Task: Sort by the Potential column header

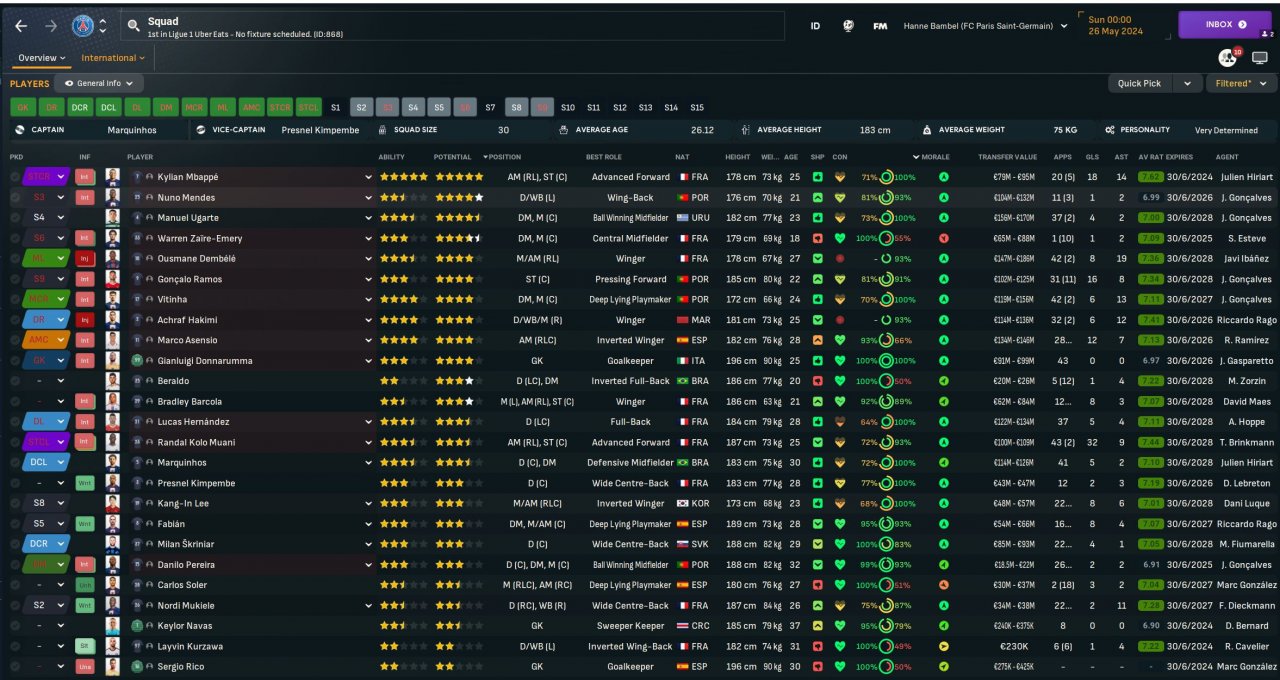Action: pos(452,157)
